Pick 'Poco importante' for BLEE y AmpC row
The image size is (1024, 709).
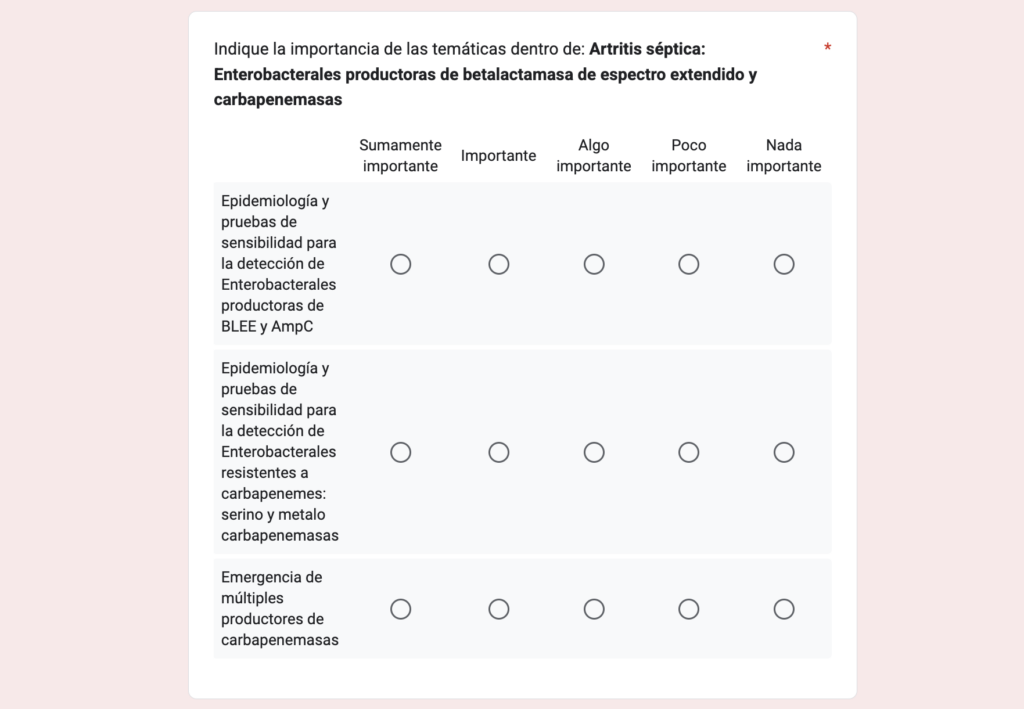click(689, 264)
